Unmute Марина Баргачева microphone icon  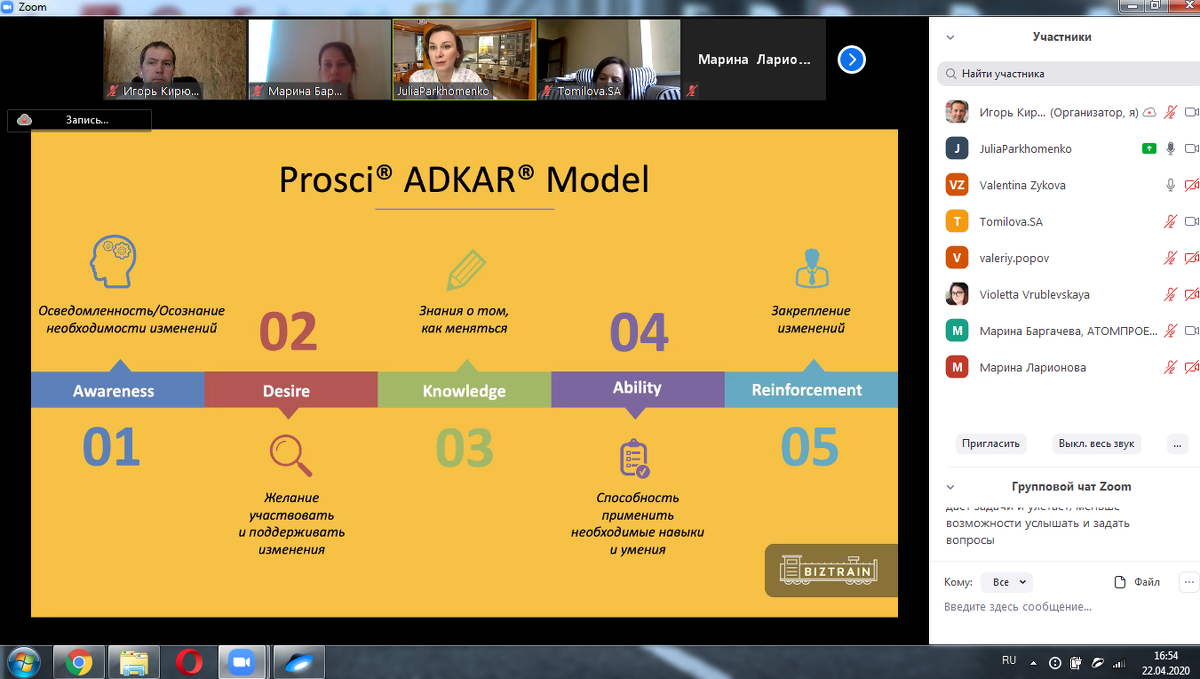point(1170,330)
